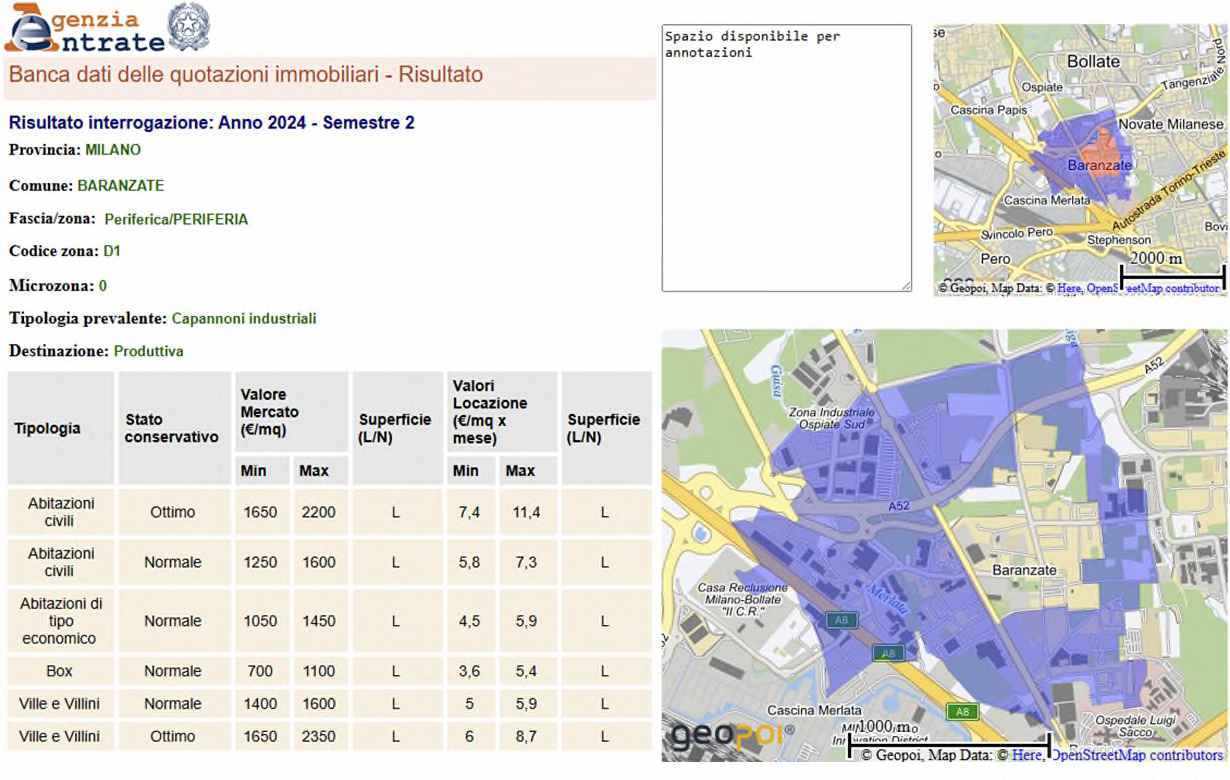Click the Zona Industriale Ospiate Sud label

831,419
